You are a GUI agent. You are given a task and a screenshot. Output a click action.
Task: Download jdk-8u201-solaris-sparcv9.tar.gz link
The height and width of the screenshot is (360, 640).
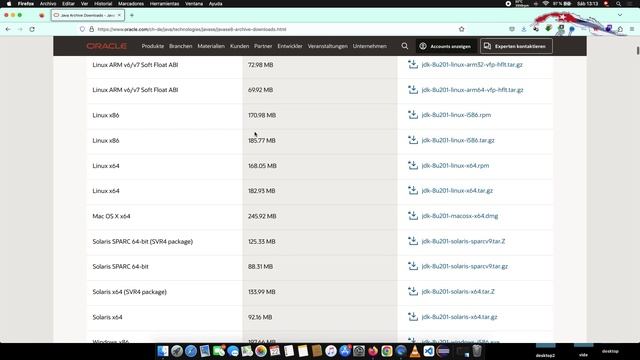[464, 266]
